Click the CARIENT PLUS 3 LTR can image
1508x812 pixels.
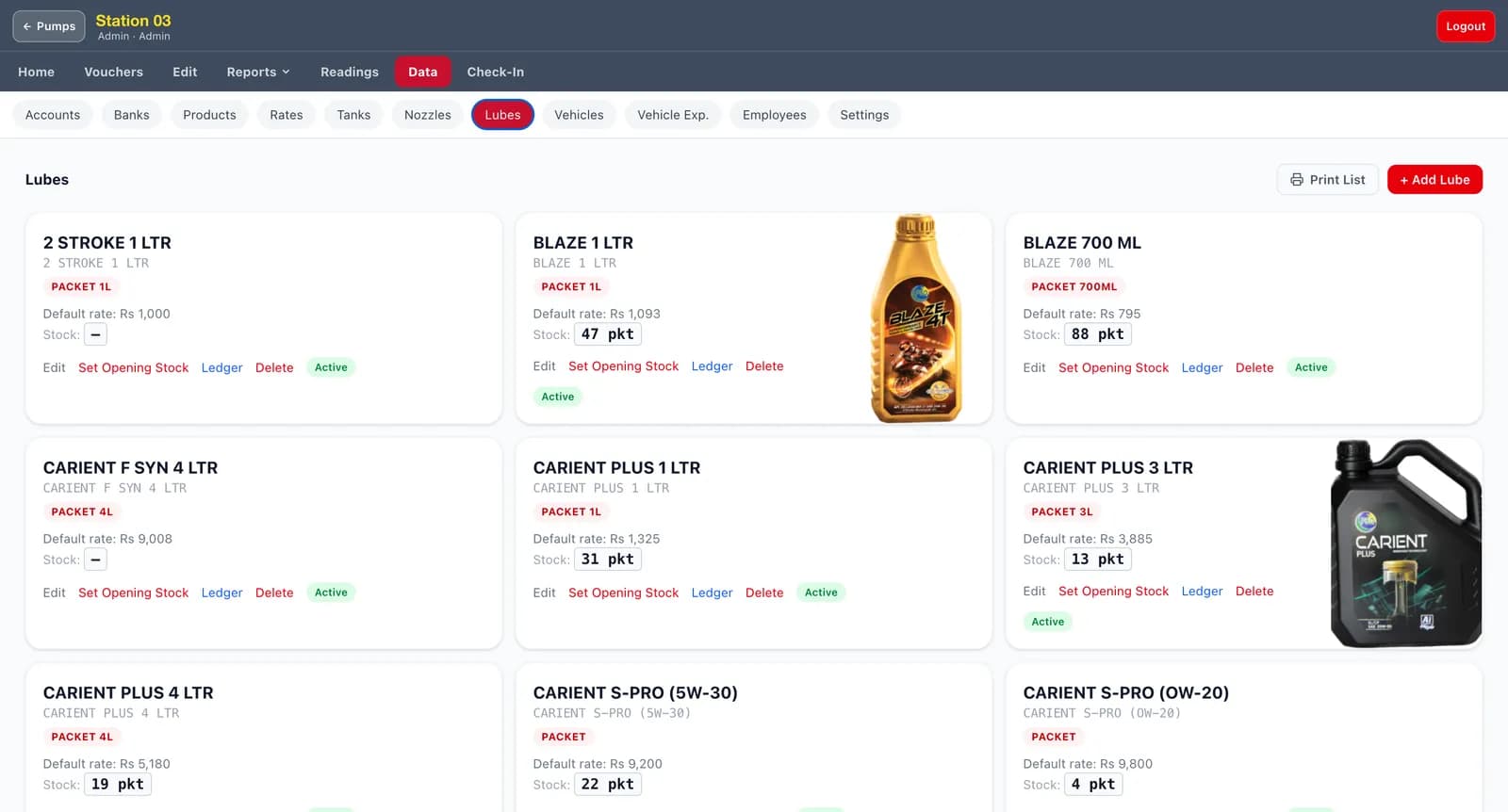click(x=1405, y=544)
